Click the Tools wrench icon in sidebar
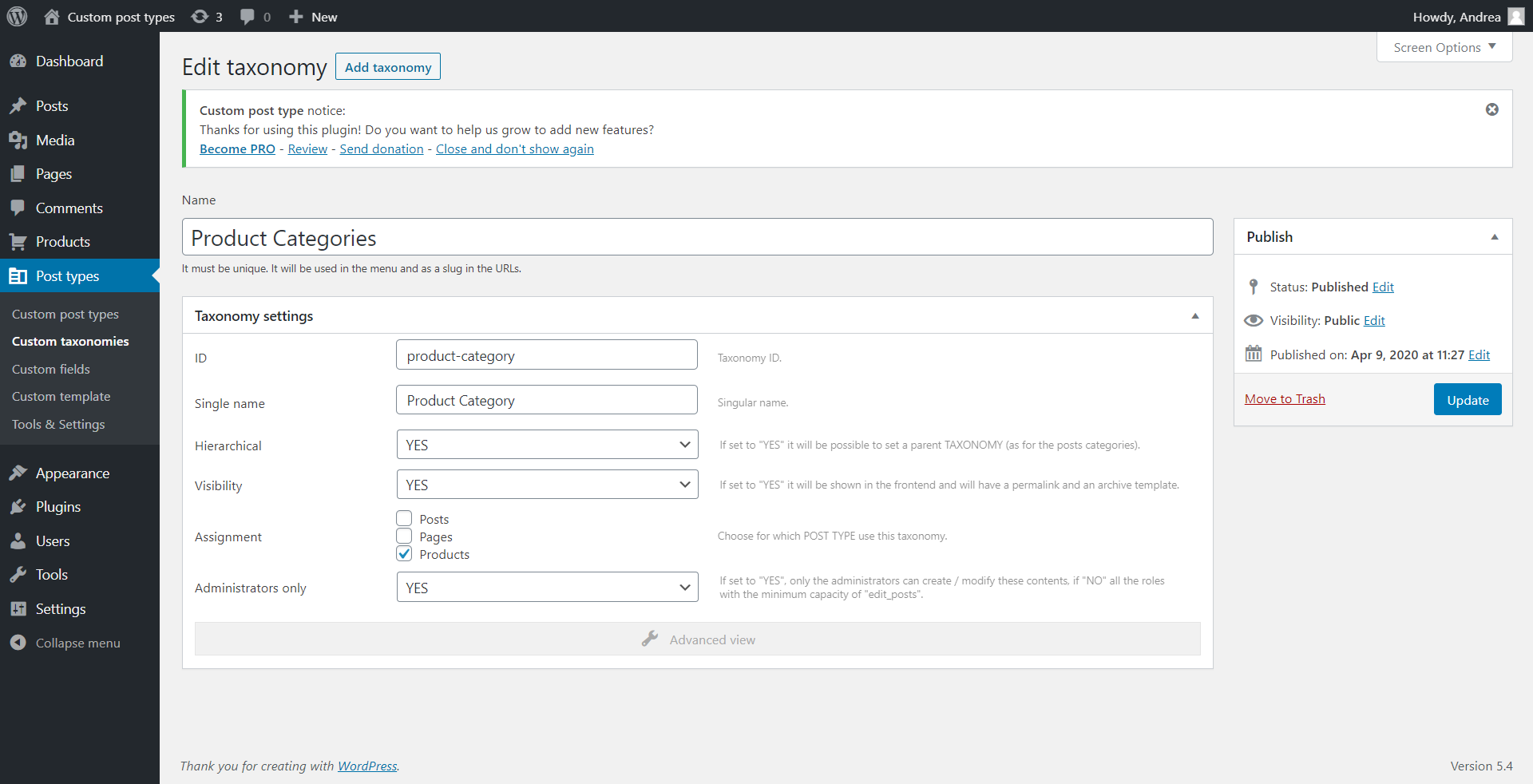The image size is (1533, 784). pyautogui.click(x=18, y=575)
